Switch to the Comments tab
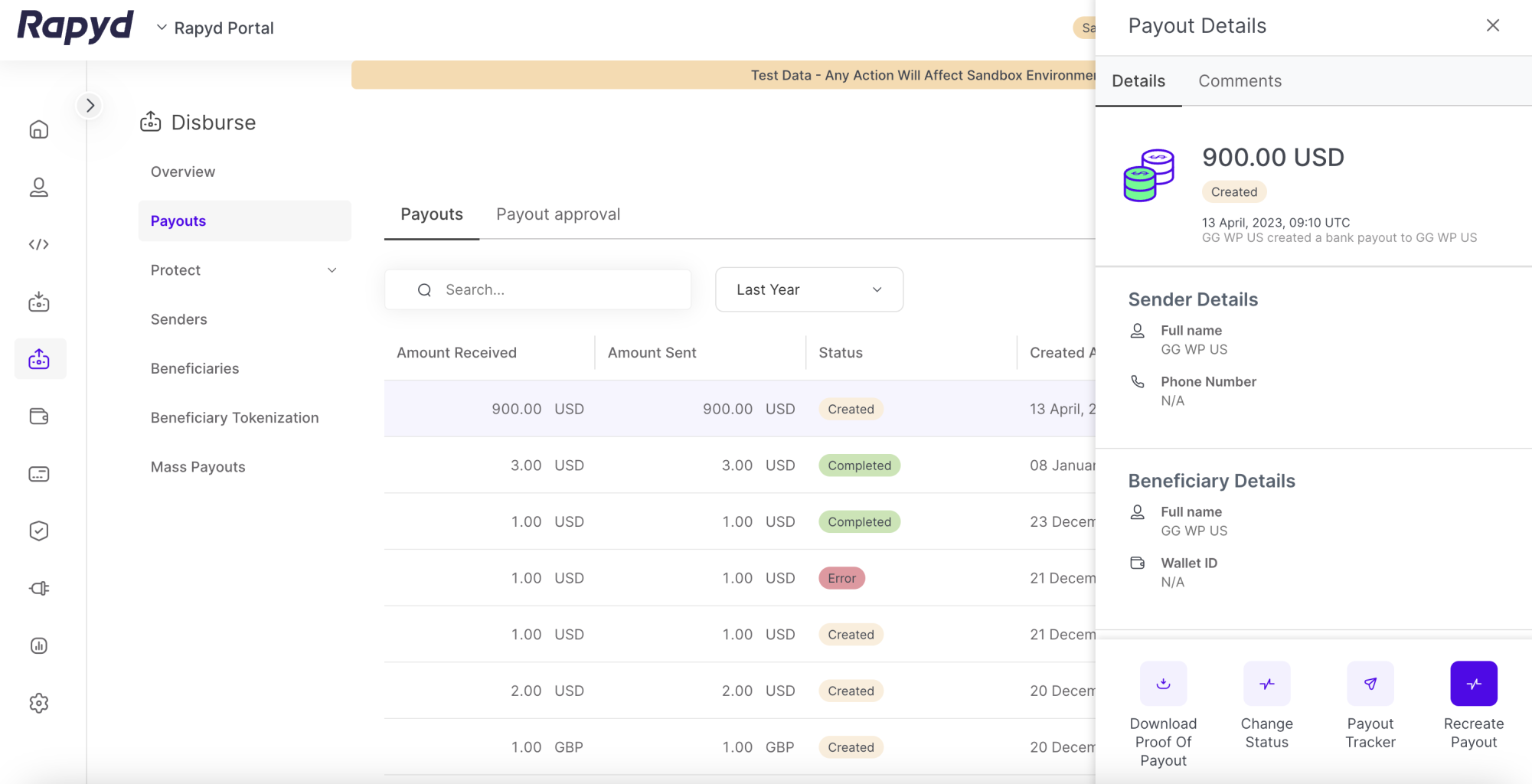Image resolution: width=1532 pixels, height=784 pixels. coord(1240,81)
